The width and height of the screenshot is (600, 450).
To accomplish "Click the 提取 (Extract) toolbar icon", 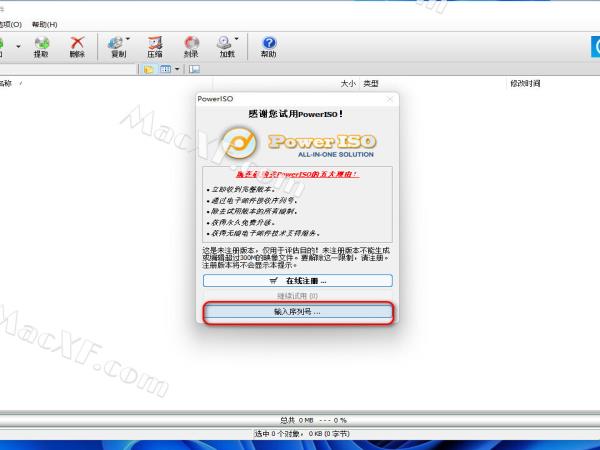I will [x=41, y=43].
